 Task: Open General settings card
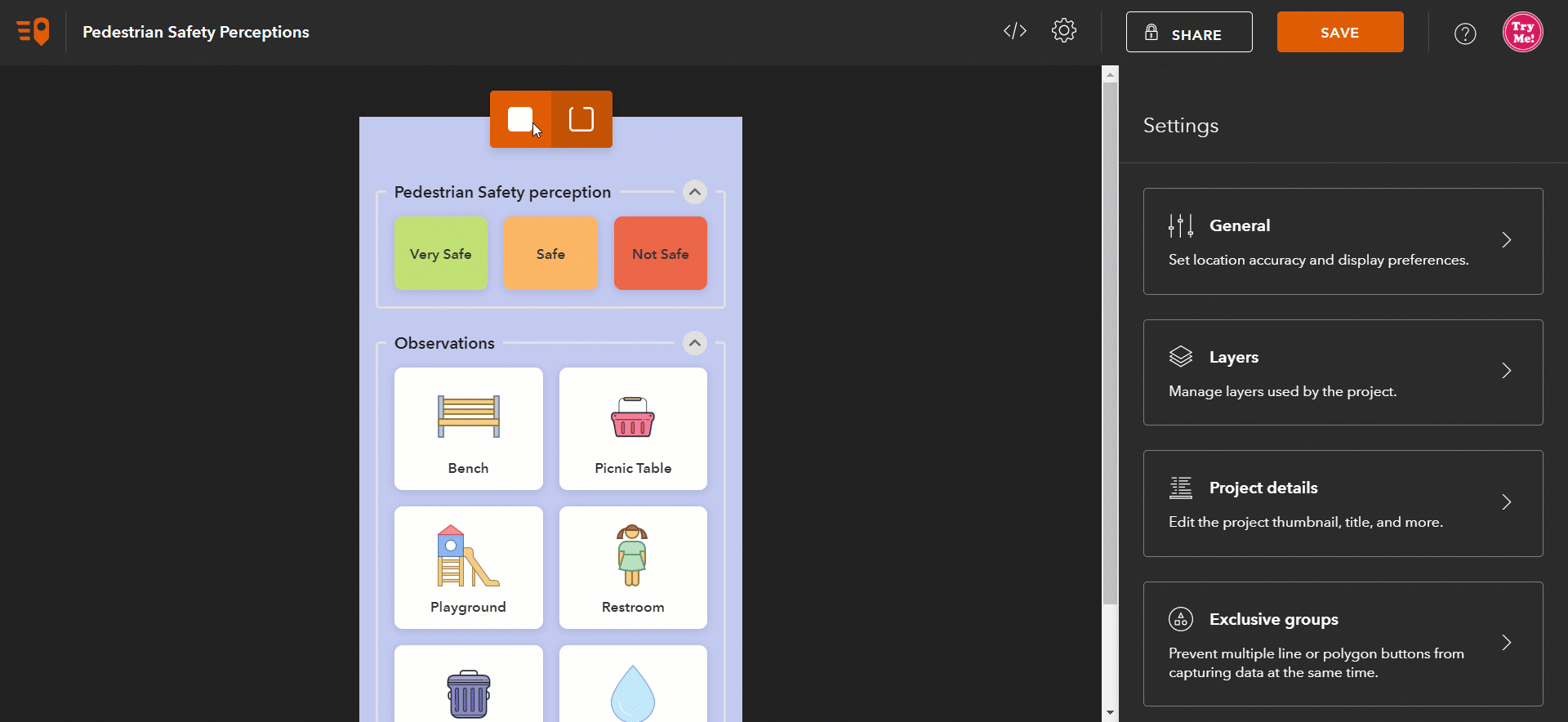(1343, 241)
